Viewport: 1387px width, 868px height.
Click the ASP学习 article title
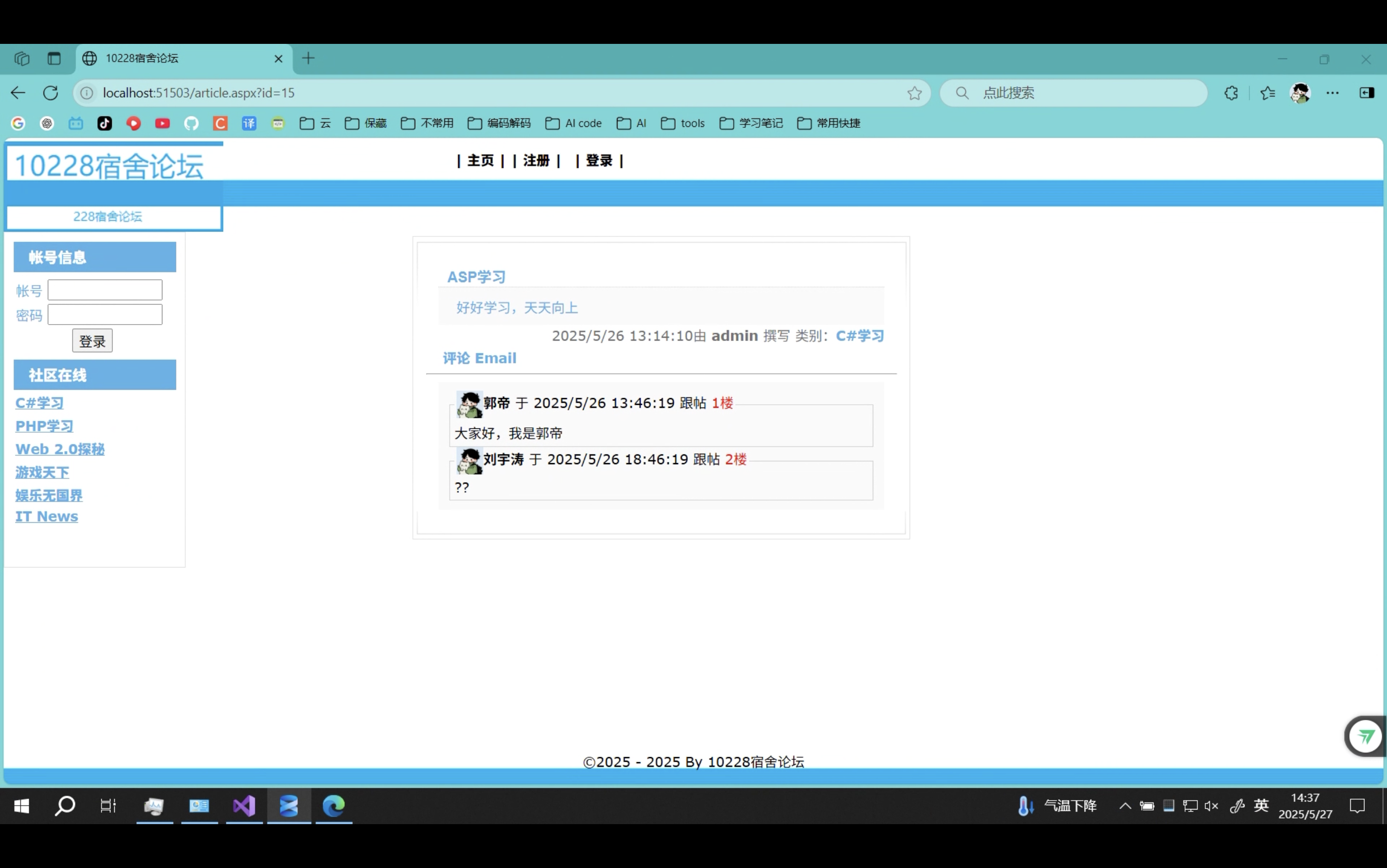pyautogui.click(x=476, y=277)
